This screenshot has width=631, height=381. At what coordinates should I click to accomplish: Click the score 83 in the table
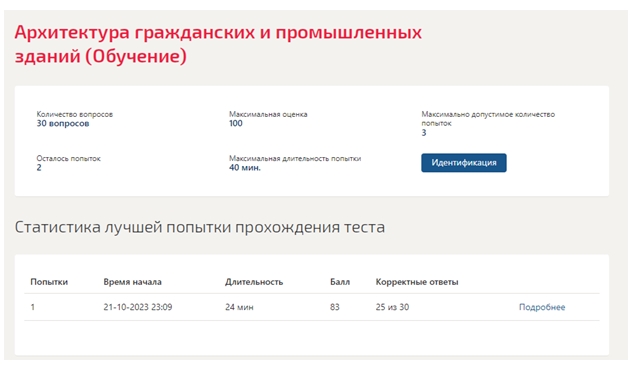tap(335, 307)
